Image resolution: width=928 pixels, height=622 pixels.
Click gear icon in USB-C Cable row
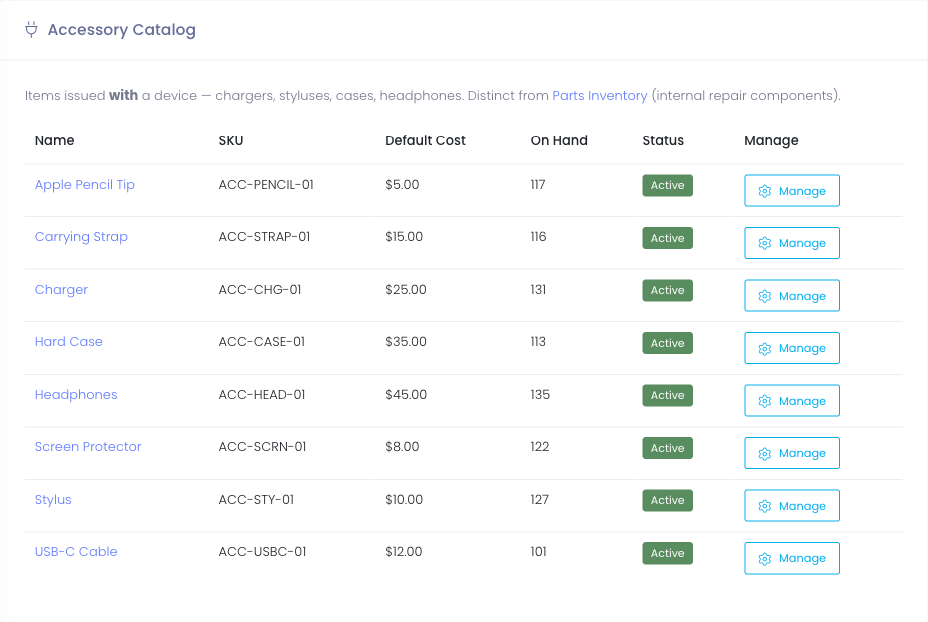pyautogui.click(x=765, y=559)
